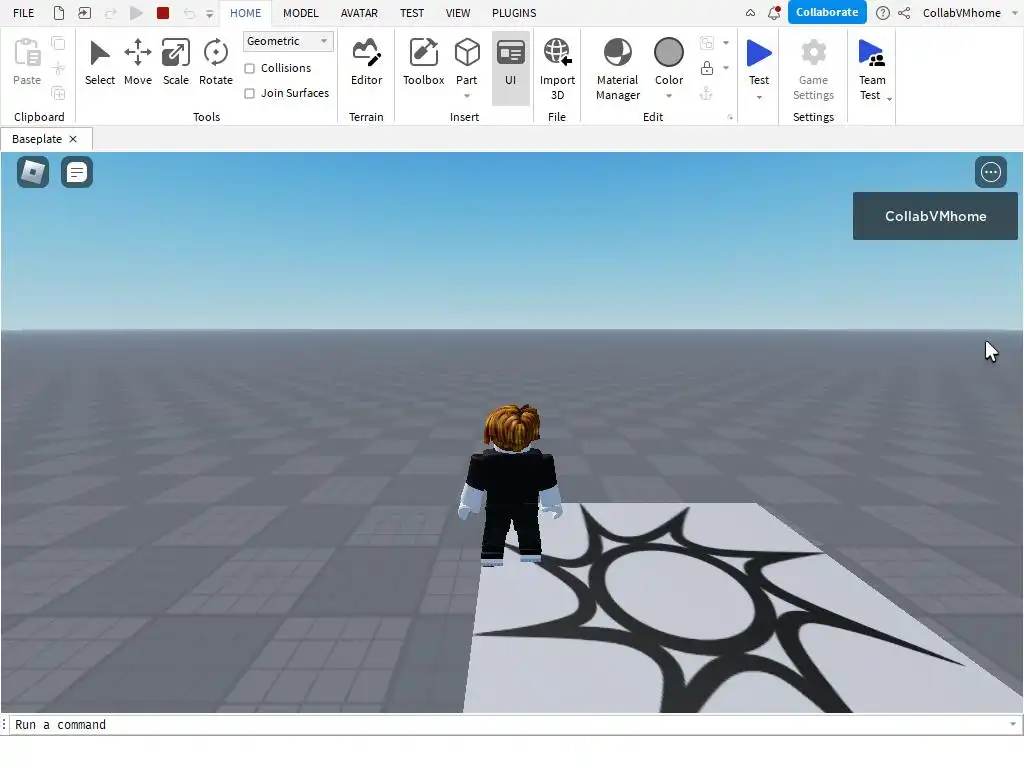Click Import 3D
The width and height of the screenshot is (1024, 768).
point(557,69)
